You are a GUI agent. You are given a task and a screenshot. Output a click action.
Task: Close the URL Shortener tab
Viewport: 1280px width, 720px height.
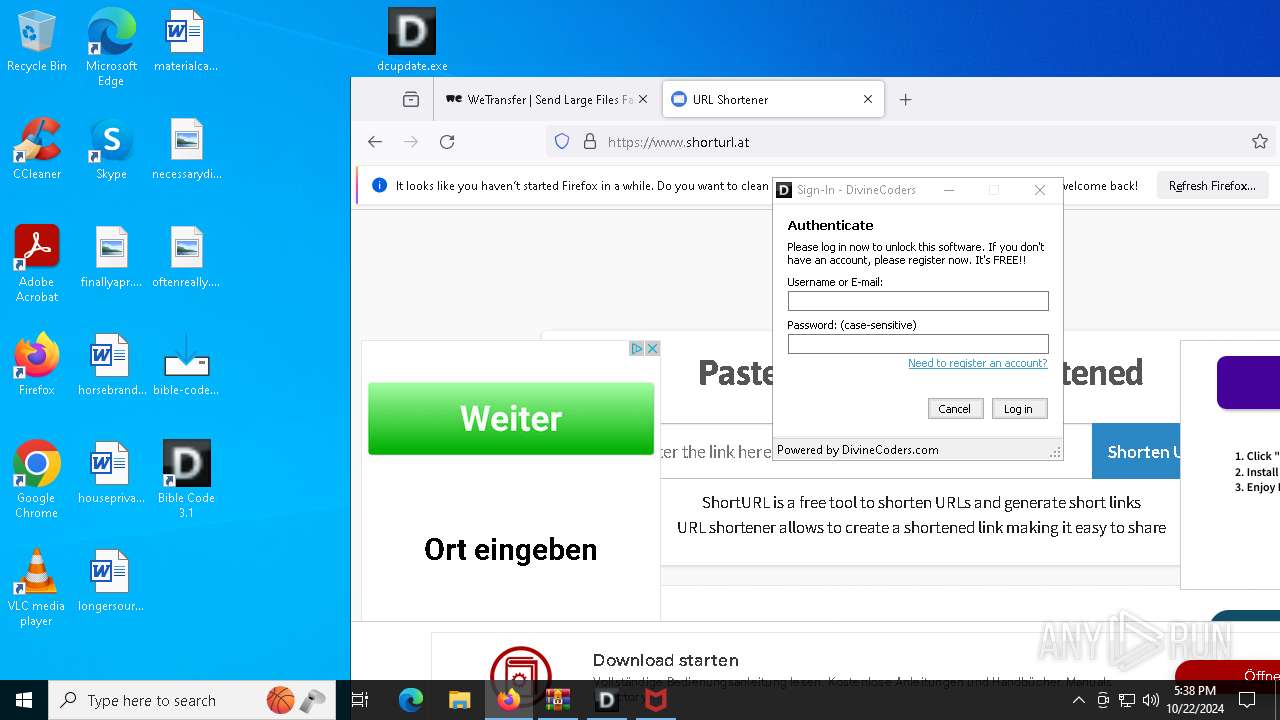(x=868, y=100)
